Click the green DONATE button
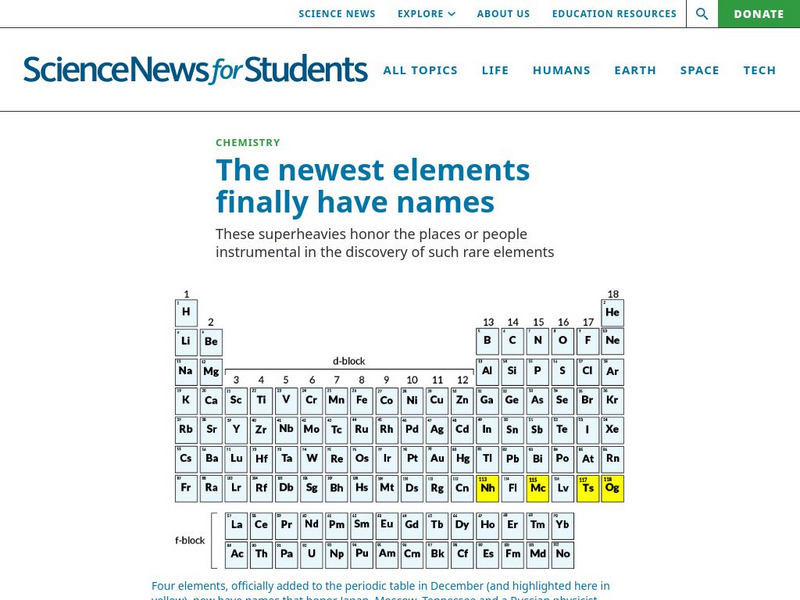The width and height of the screenshot is (800, 600). click(759, 14)
